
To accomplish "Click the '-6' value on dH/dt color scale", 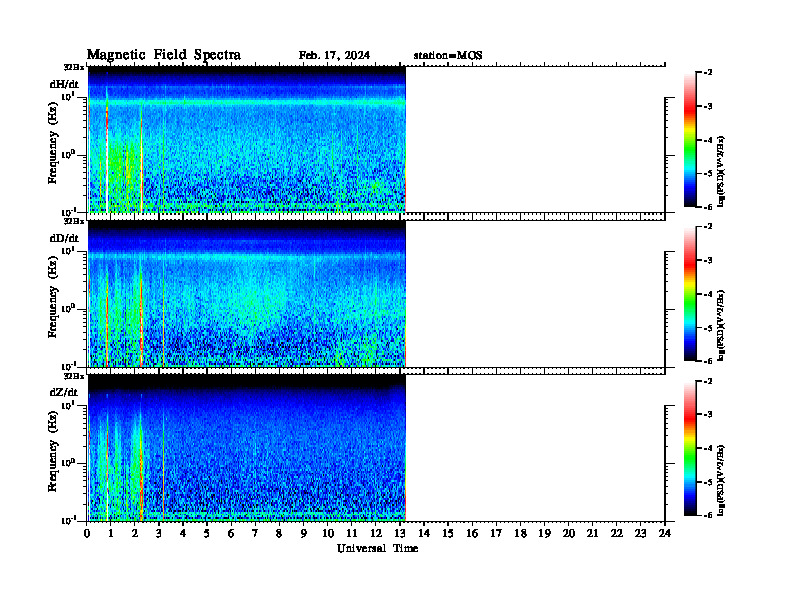I will [x=708, y=207].
